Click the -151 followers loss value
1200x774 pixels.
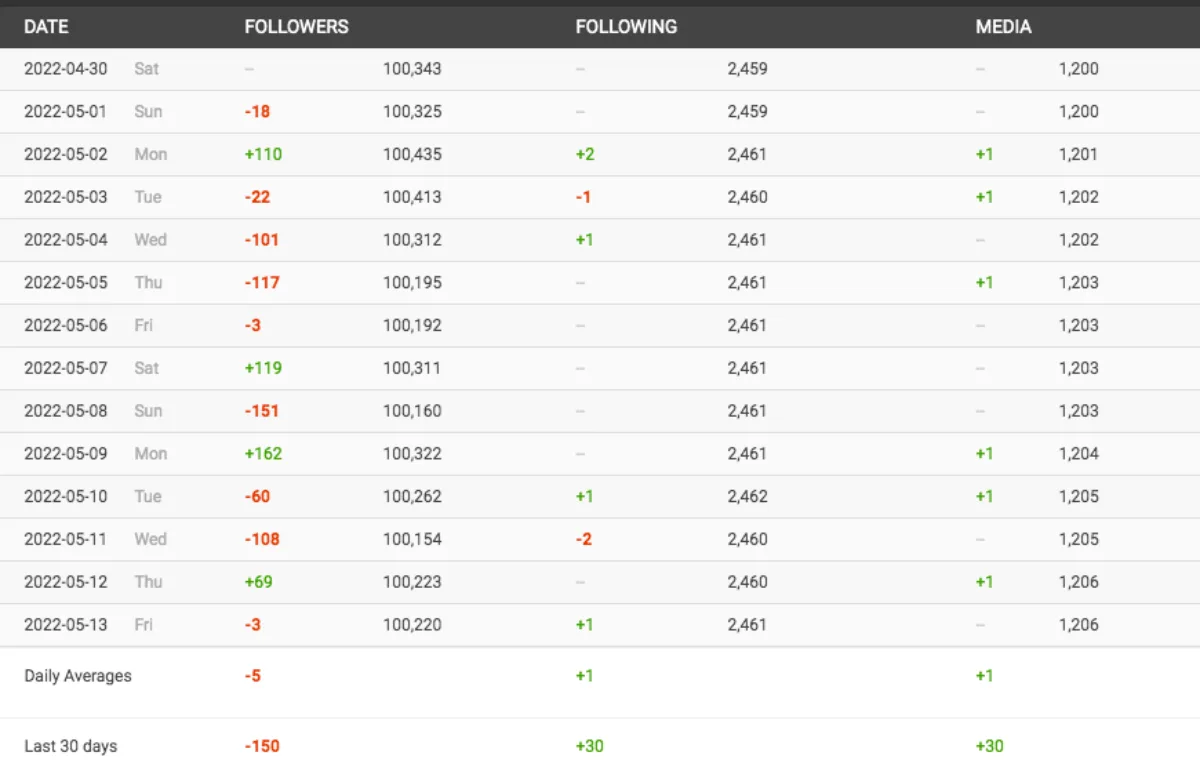(262, 411)
